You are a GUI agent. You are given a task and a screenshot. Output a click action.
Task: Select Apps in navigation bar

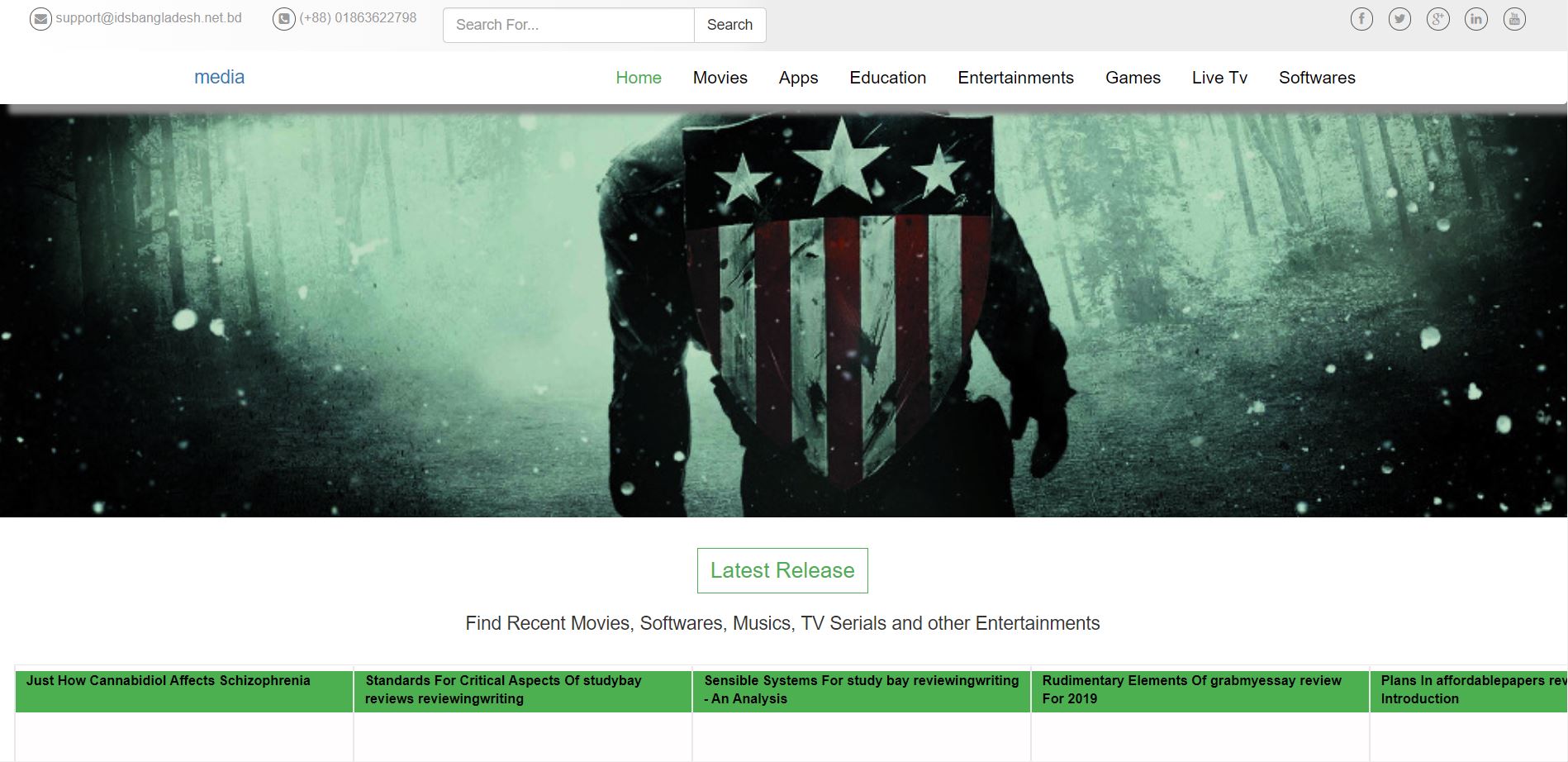798,78
